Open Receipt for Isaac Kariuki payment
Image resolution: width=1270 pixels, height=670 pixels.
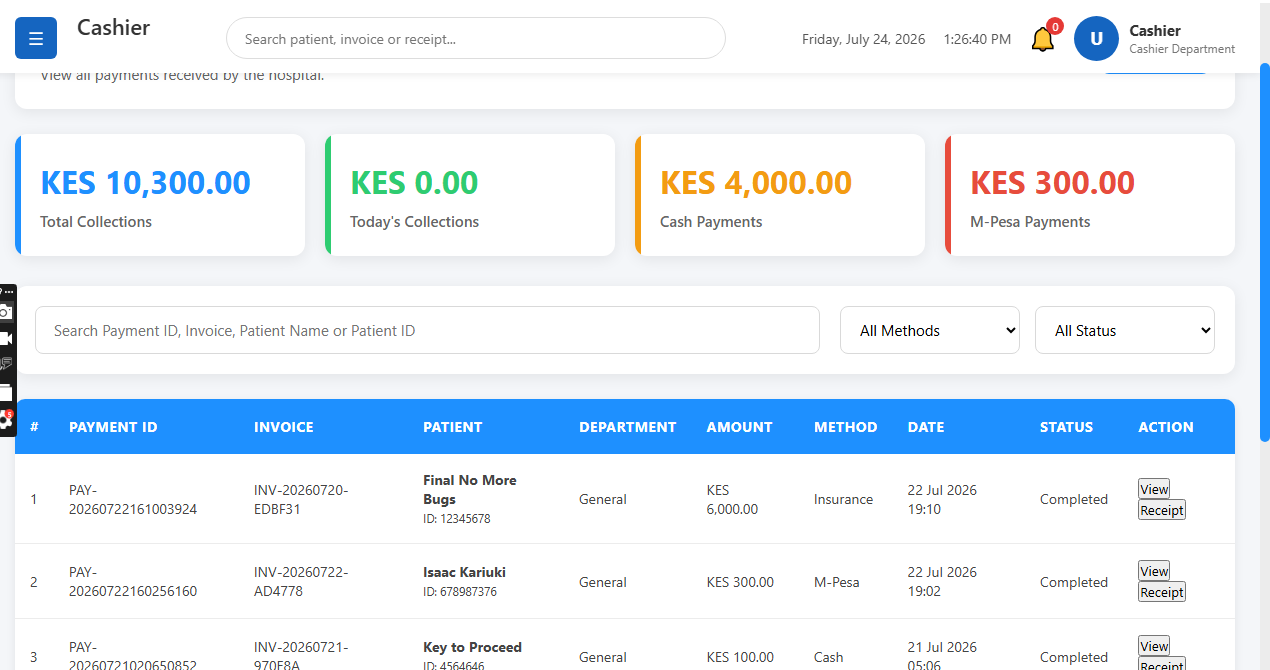click(x=1162, y=592)
